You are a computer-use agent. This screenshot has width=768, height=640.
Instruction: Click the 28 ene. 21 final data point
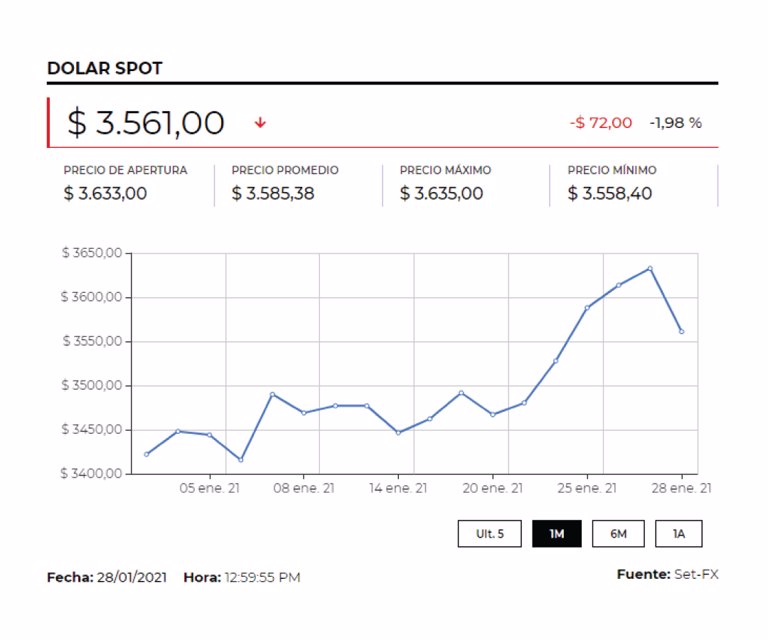click(681, 332)
